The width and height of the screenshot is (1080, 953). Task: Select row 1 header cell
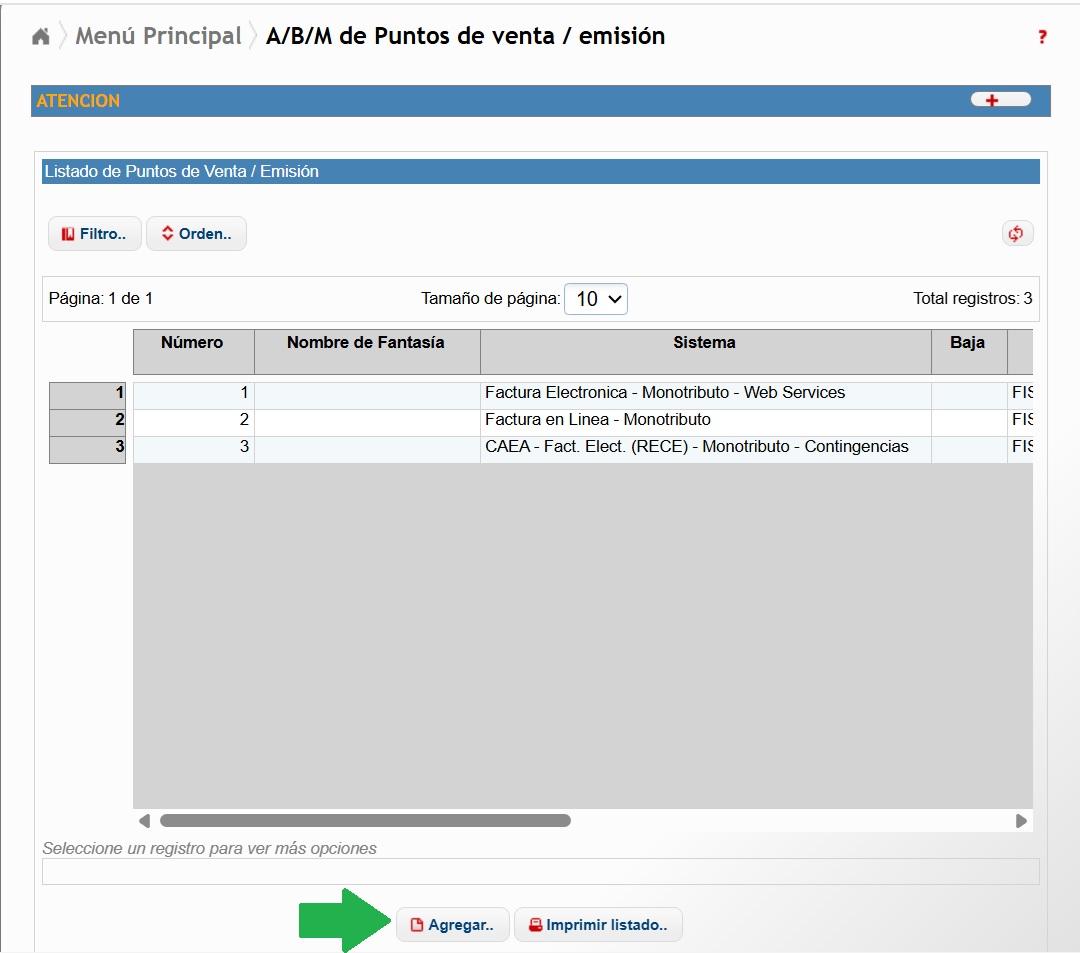pyautogui.click(x=88, y=394)
